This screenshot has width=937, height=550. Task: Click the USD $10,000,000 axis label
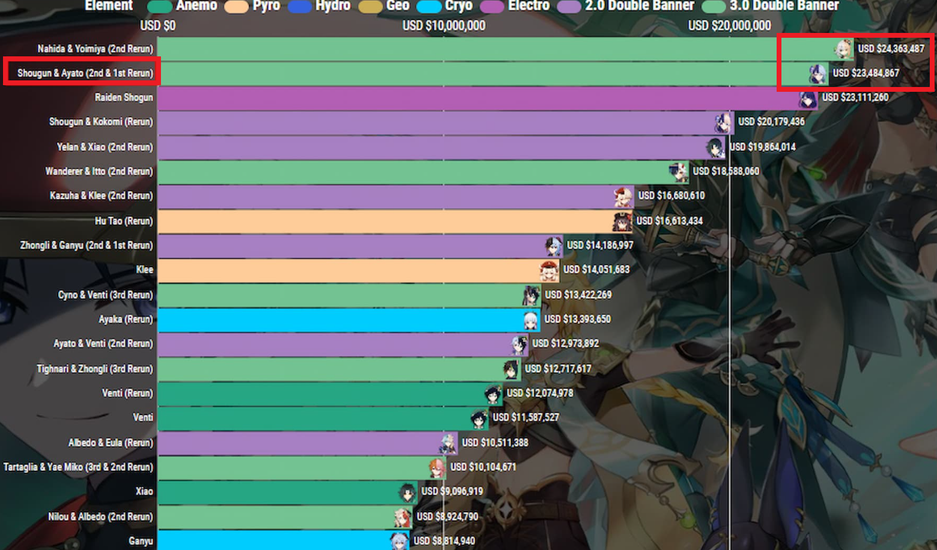tap(443, 26)
